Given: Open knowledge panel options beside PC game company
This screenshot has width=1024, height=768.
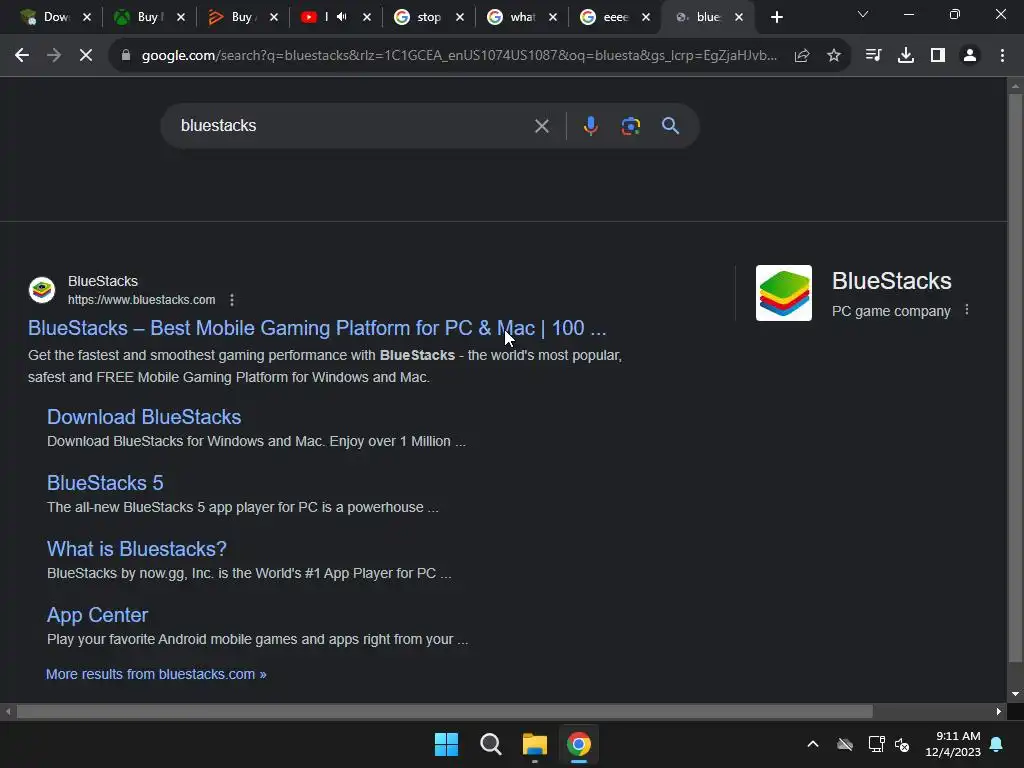Looking at the screenshot, I should click(x=967, y=310).
